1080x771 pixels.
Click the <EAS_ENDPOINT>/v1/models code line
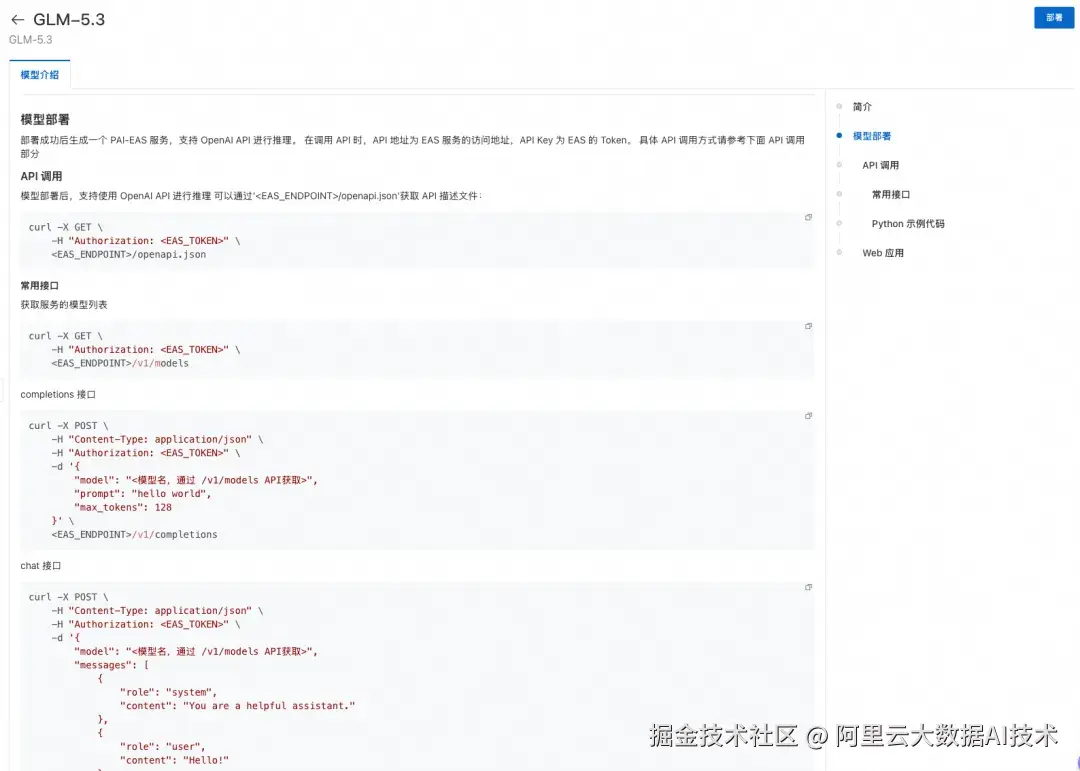tap(120, 363)
